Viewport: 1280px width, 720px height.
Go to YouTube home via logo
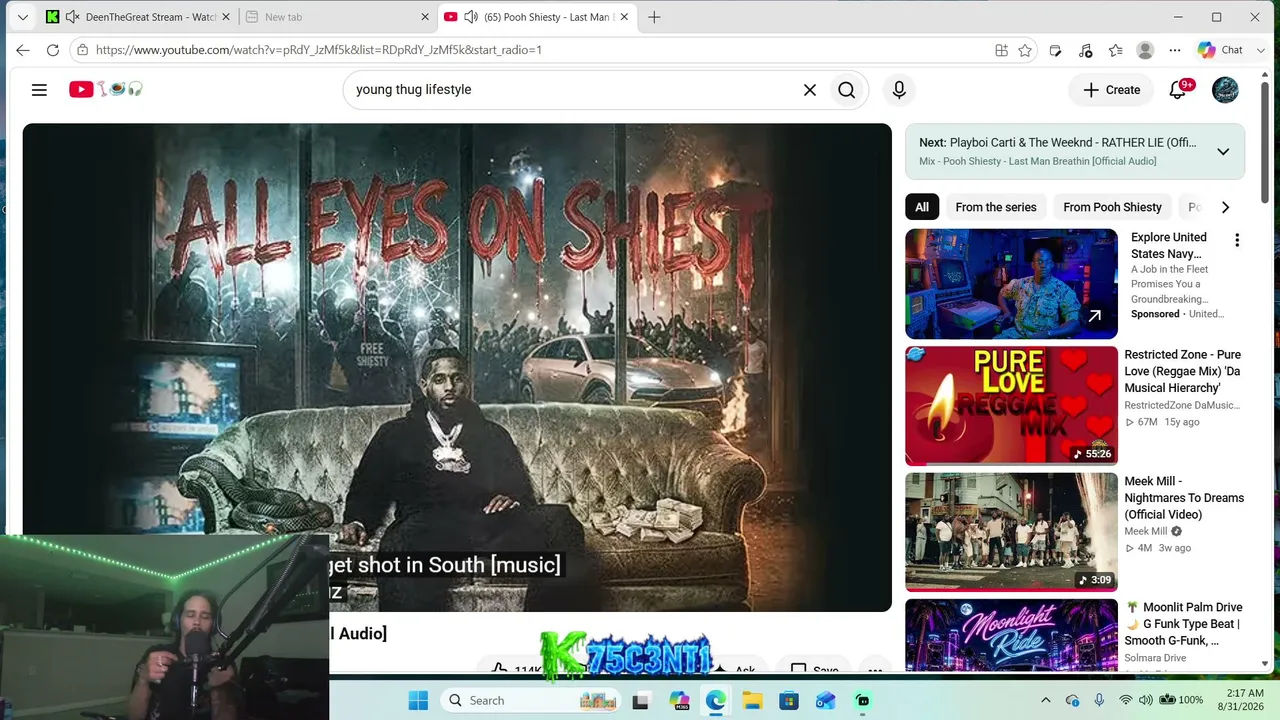[x=105, y=89]
